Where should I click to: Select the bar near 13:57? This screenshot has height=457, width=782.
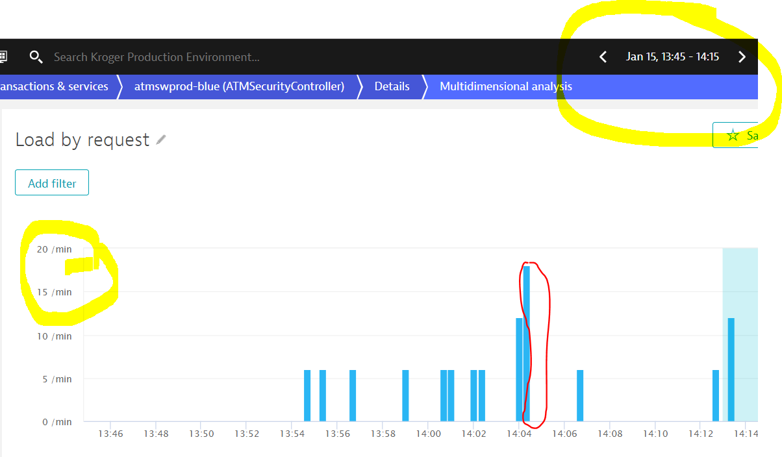point(353,395)
